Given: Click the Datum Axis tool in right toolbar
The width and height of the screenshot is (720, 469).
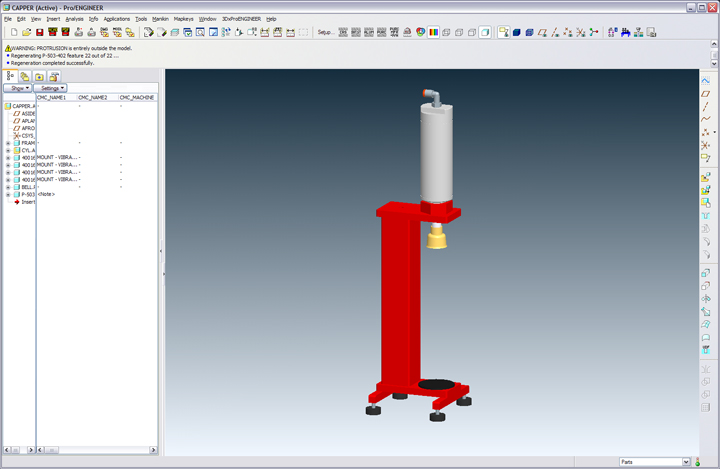Looking at the screenshot, I should [706, 107].
